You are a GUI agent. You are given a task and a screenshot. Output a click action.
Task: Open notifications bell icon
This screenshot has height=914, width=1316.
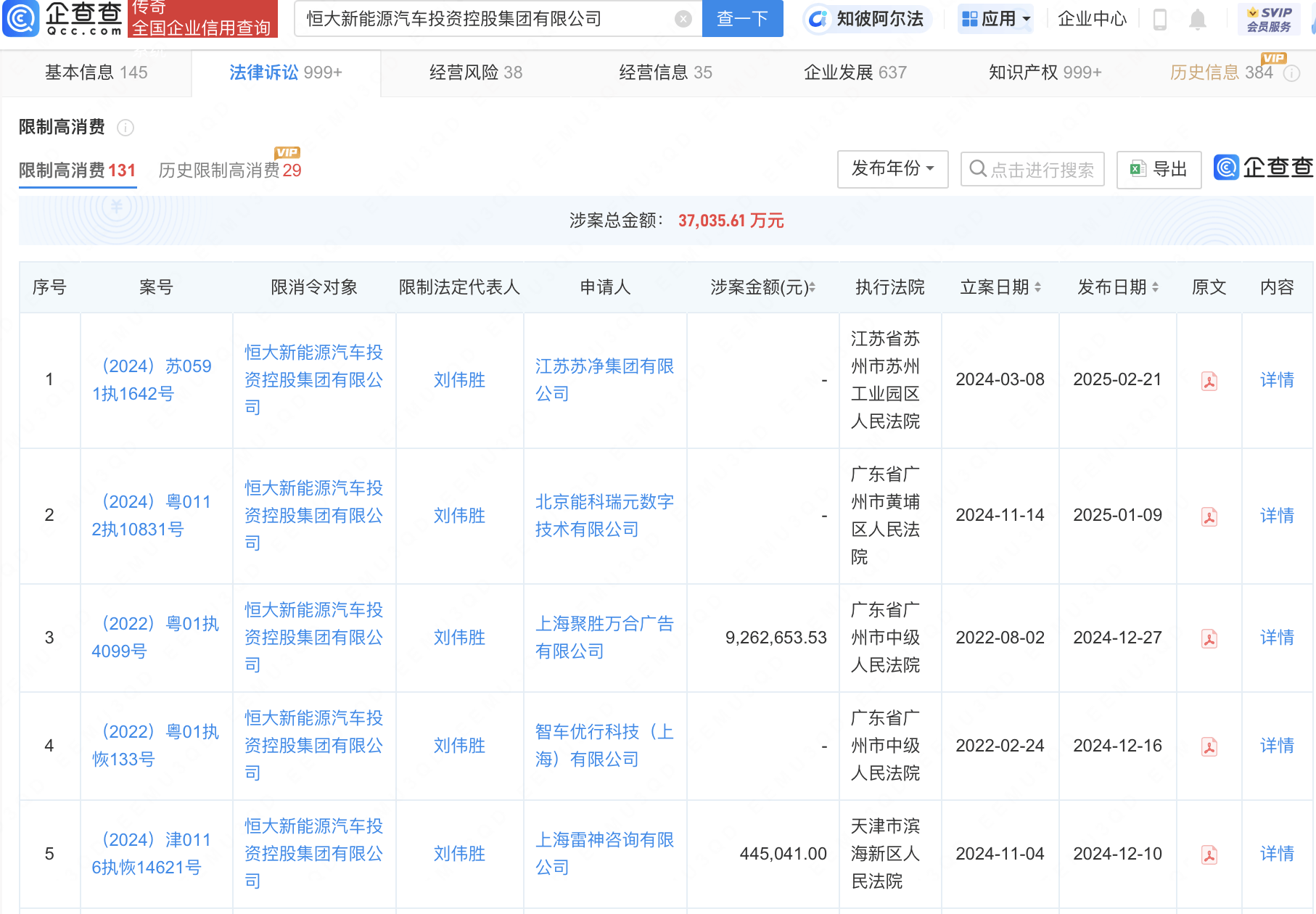click(x=1197, y=20)
